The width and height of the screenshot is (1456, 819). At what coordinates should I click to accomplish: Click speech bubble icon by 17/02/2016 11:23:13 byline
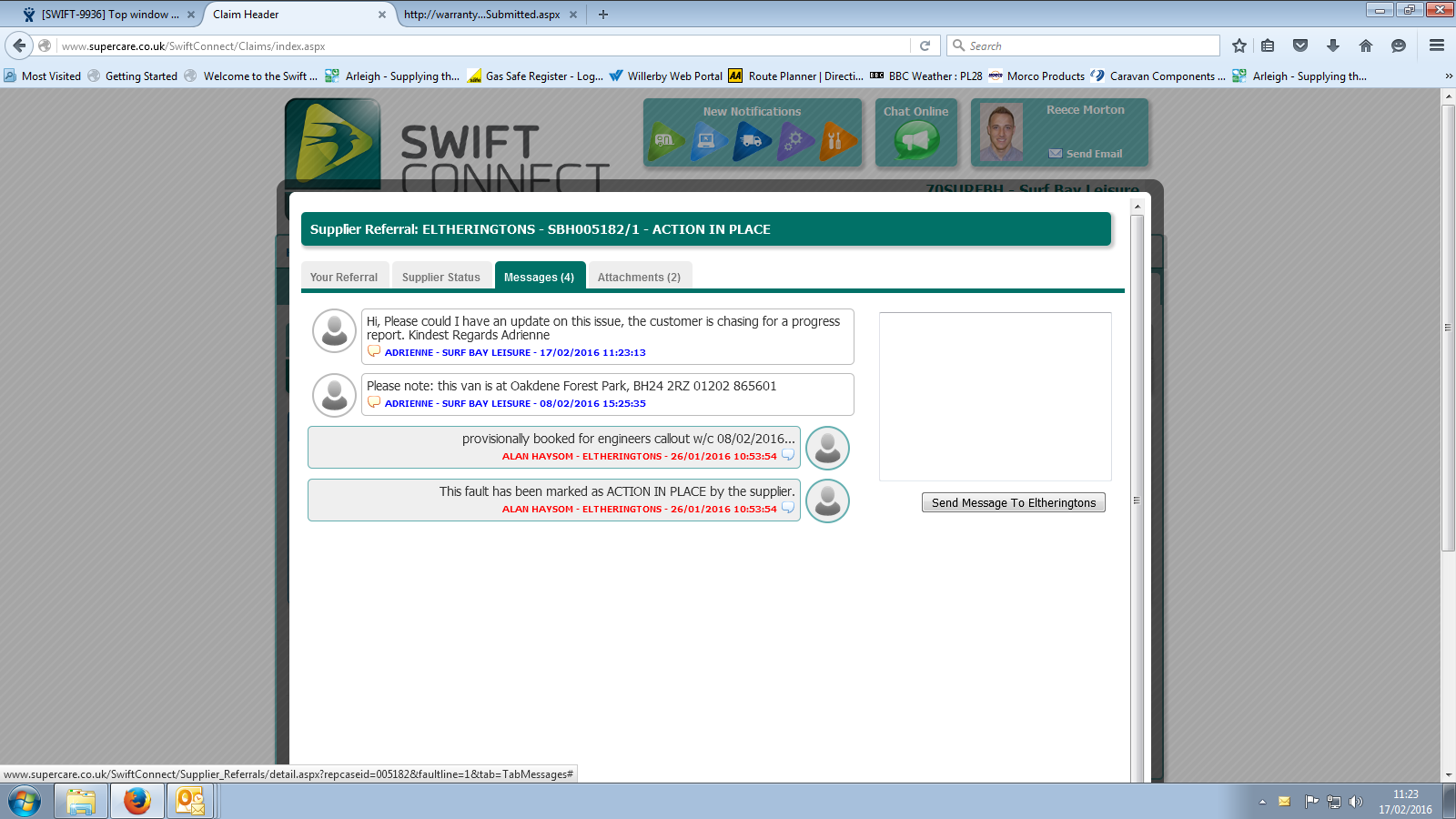click(374, 351)
